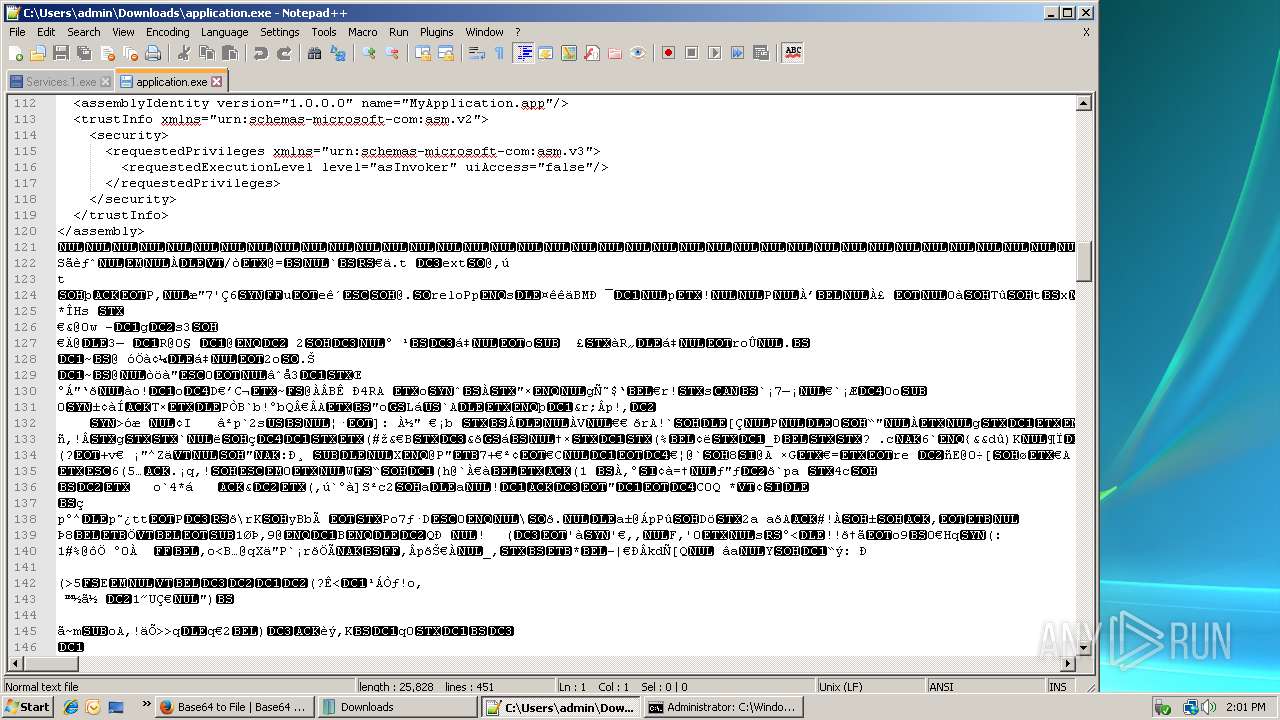Click the New file toolbar icon
Image resolution: width=1280 pixels, height=720 pixels.
[16, 53]
